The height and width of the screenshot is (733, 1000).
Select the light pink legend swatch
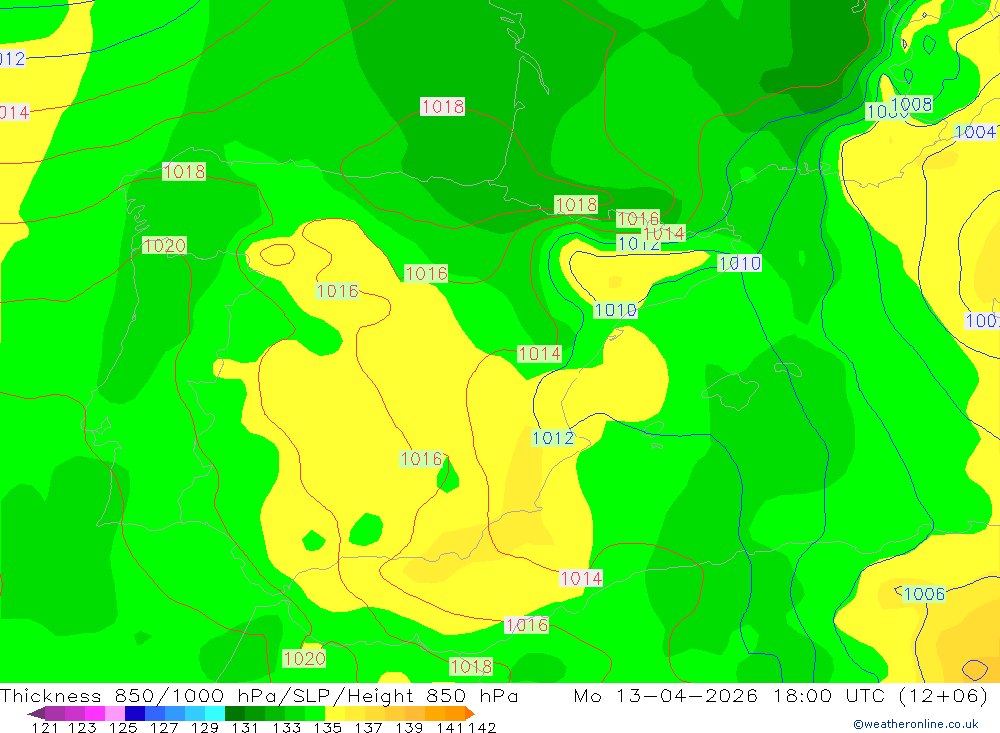pyautogui.click(x=115, y=713)
